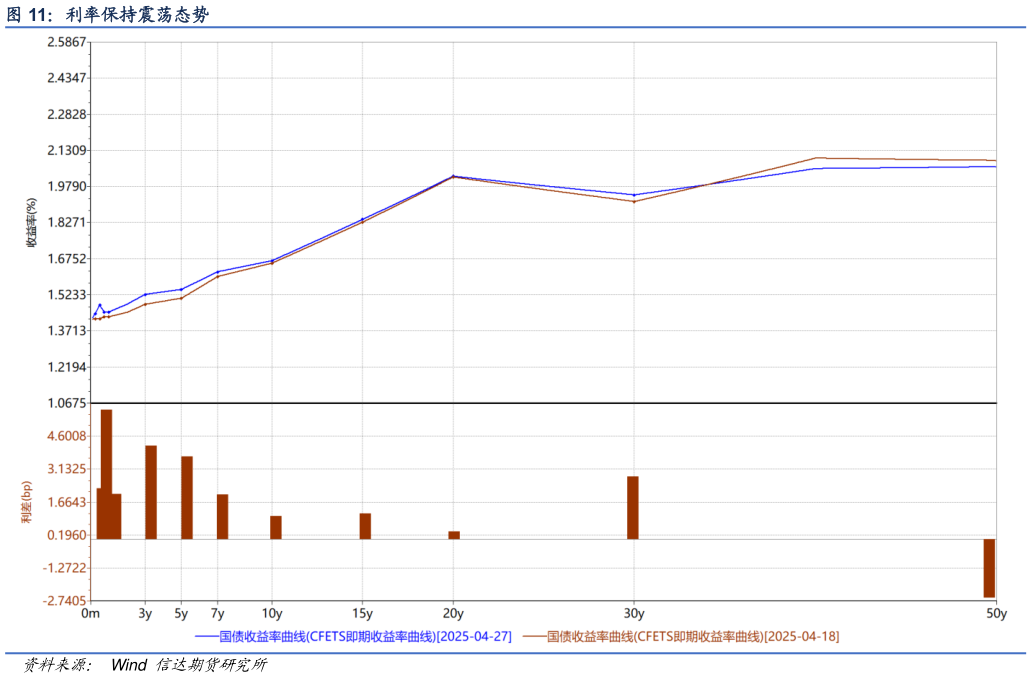The image size is (1032, 678).
Task: Click the negative spread bar at 50y
Action: pyautogui.click(x=989, y=568)
